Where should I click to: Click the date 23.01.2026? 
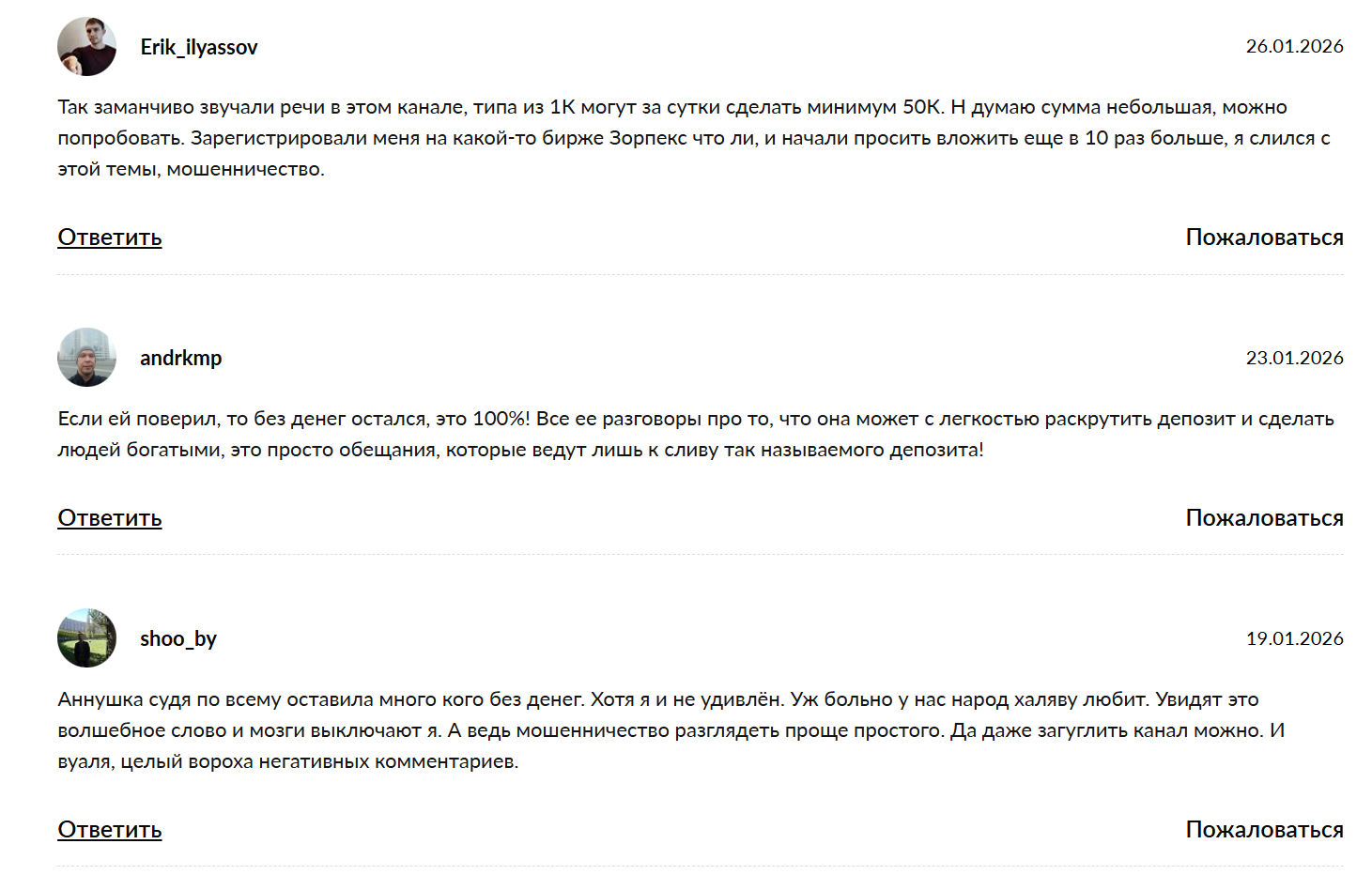pyautogui.click(x=1294, y=358)
